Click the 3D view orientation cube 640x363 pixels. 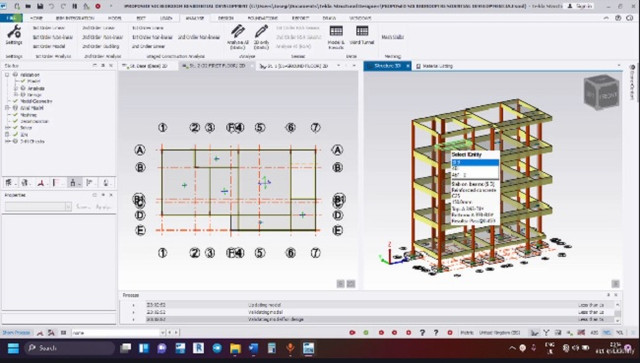click(601, 92)
